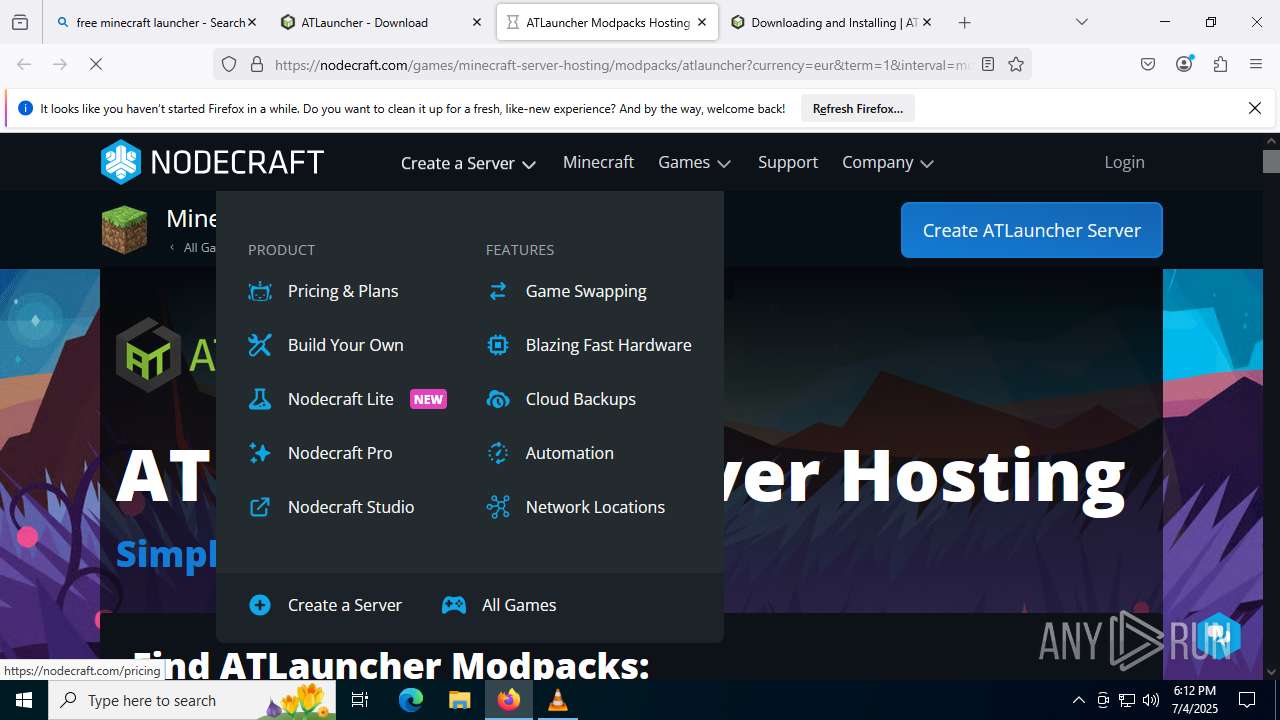
Task: Open the Network Locations feature link
Action: pos(595,507)
